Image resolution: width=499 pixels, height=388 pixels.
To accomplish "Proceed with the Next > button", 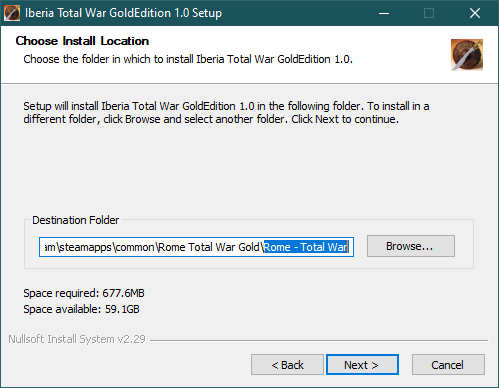I will (x=362, y=365).
